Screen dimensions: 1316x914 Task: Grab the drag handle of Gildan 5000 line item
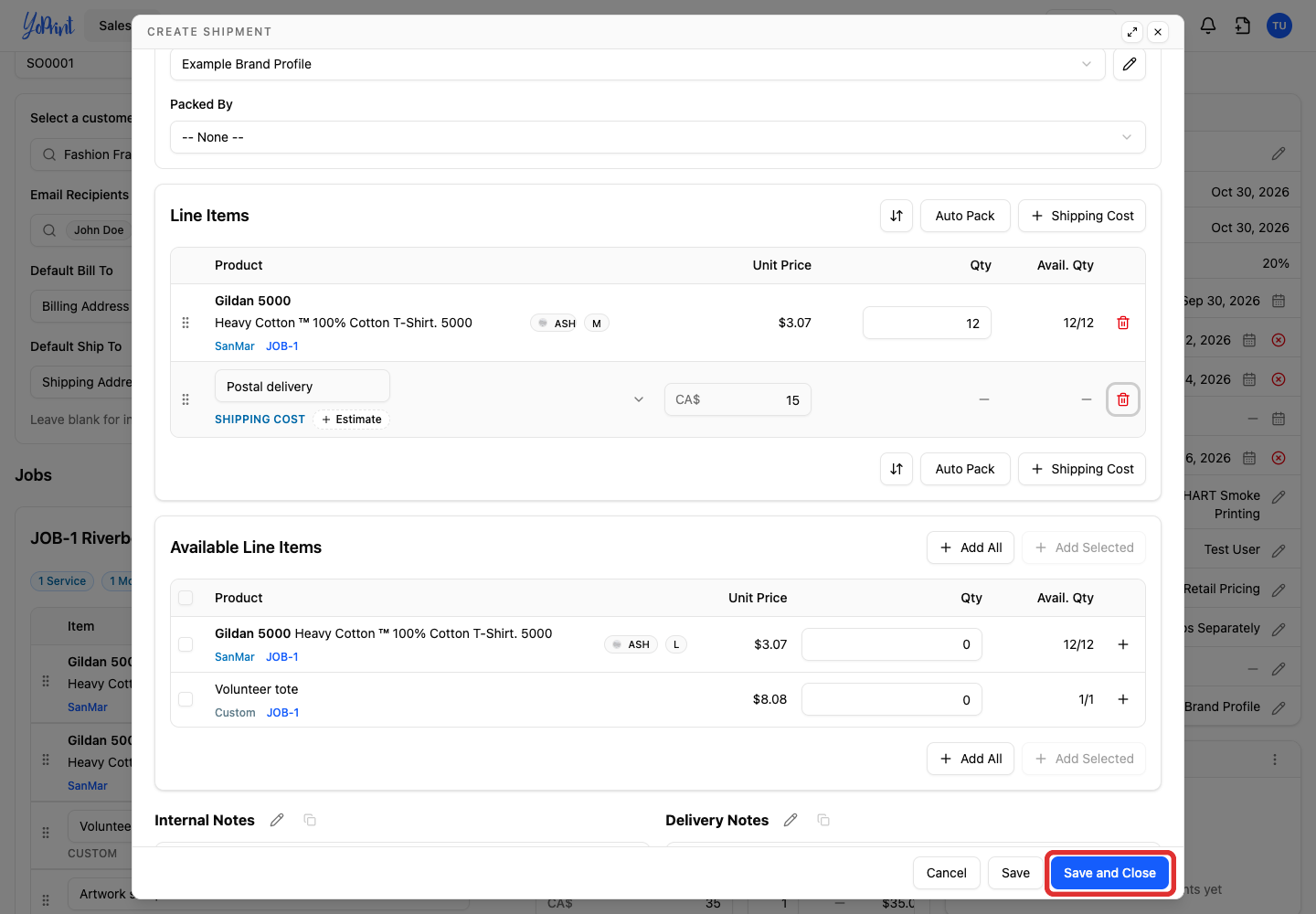tap(186, 323)
